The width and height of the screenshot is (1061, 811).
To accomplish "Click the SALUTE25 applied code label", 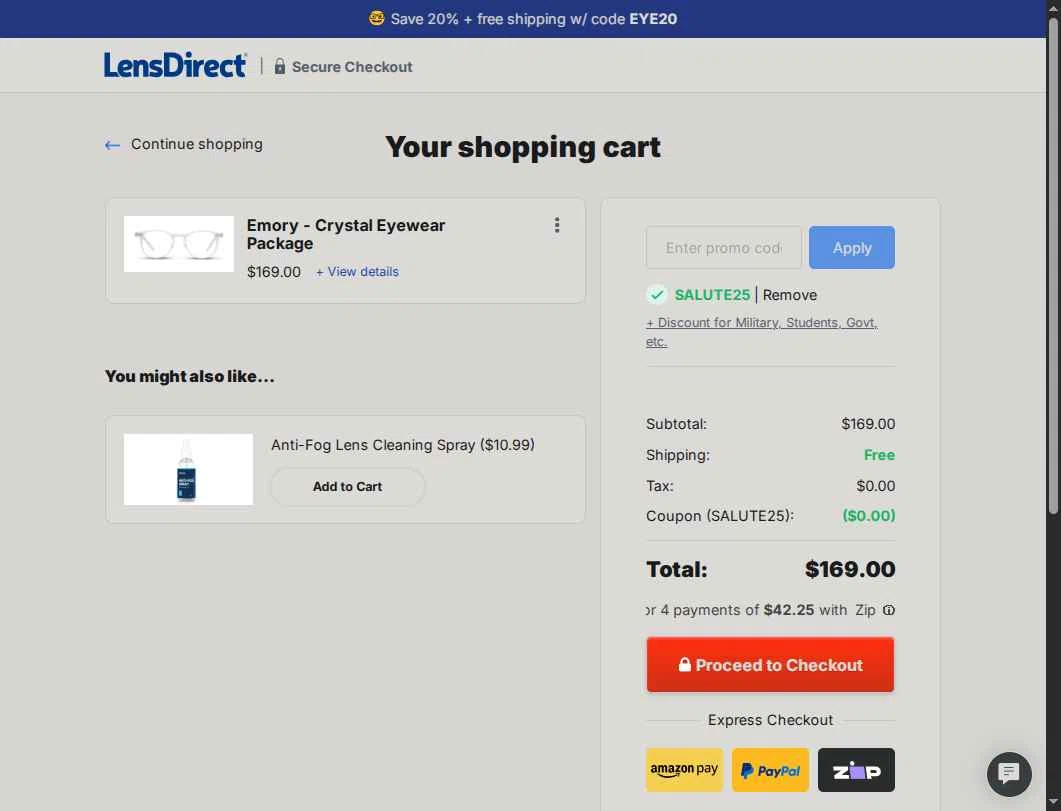I will [x=712, y=295].
